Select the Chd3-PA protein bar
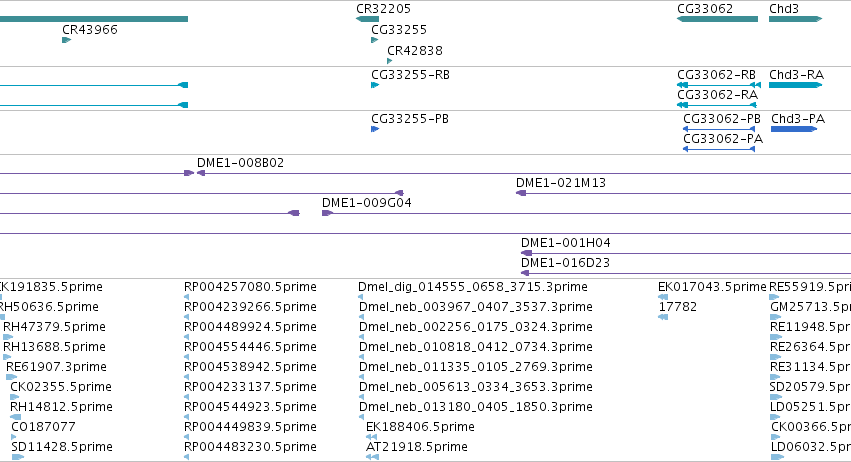The width and height of the screenshot is (851, 462). point(794,129)
